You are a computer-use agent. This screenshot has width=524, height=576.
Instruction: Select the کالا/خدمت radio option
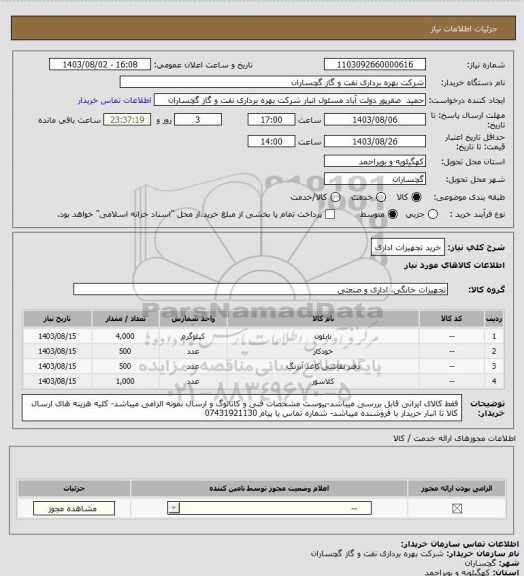(x=335, y=197)
